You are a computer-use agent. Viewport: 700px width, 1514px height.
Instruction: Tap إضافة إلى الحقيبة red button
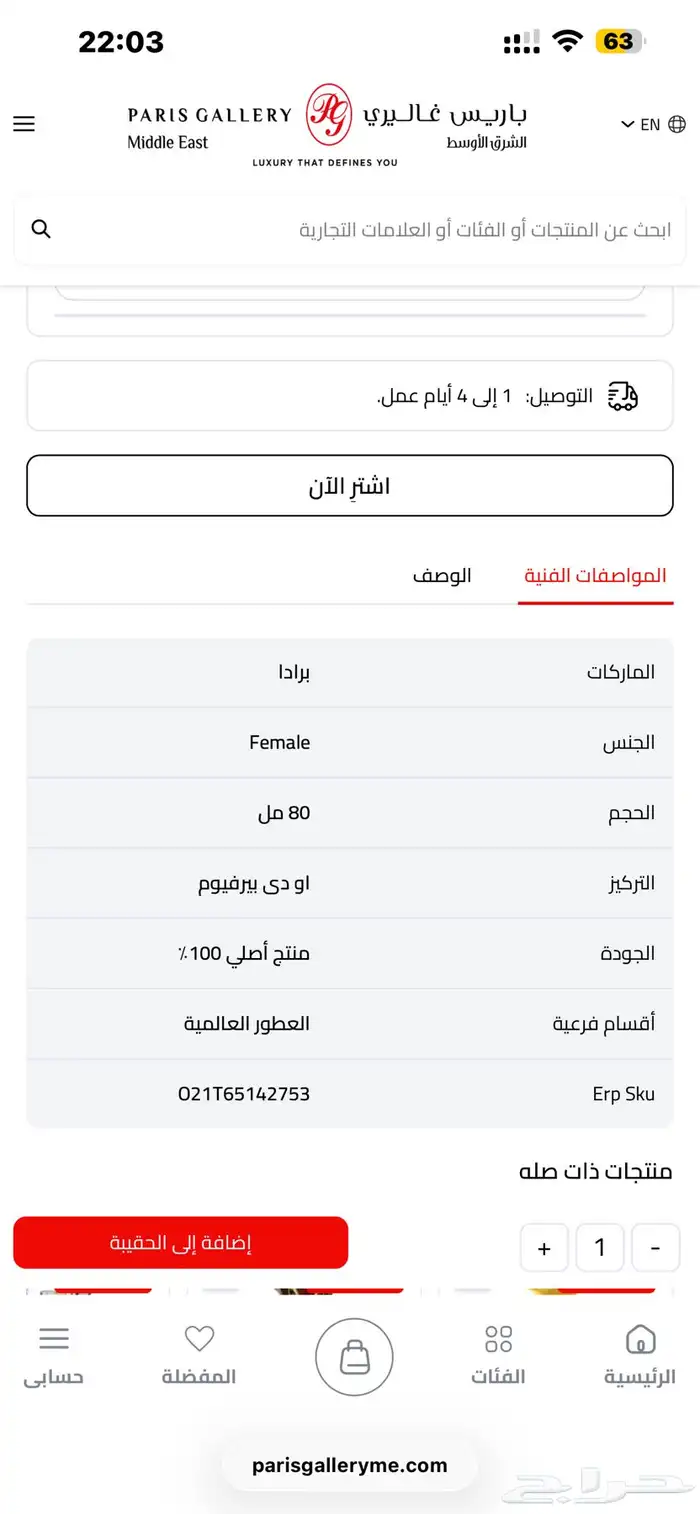tap(180, 1242)
